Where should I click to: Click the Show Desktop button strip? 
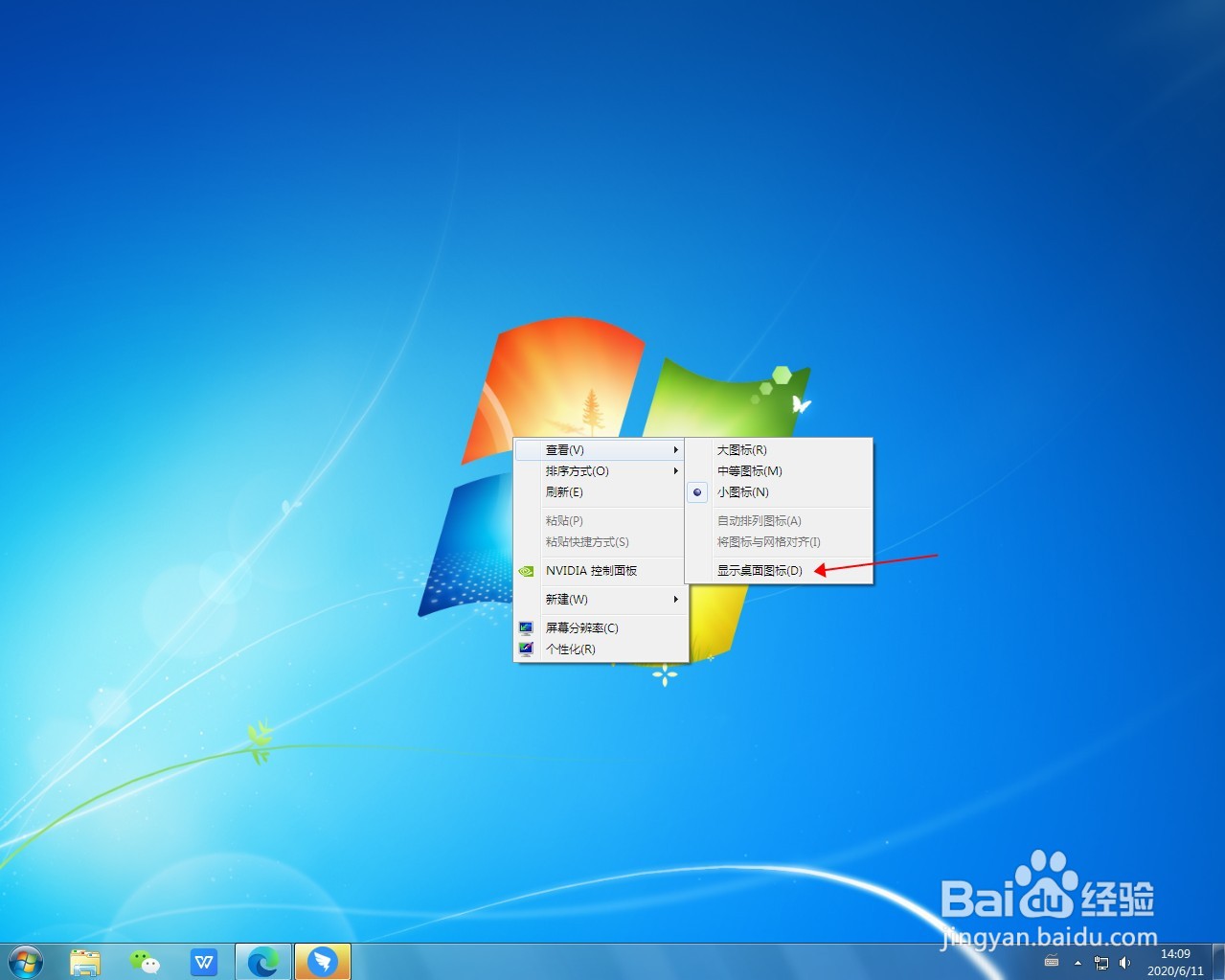1217,962
